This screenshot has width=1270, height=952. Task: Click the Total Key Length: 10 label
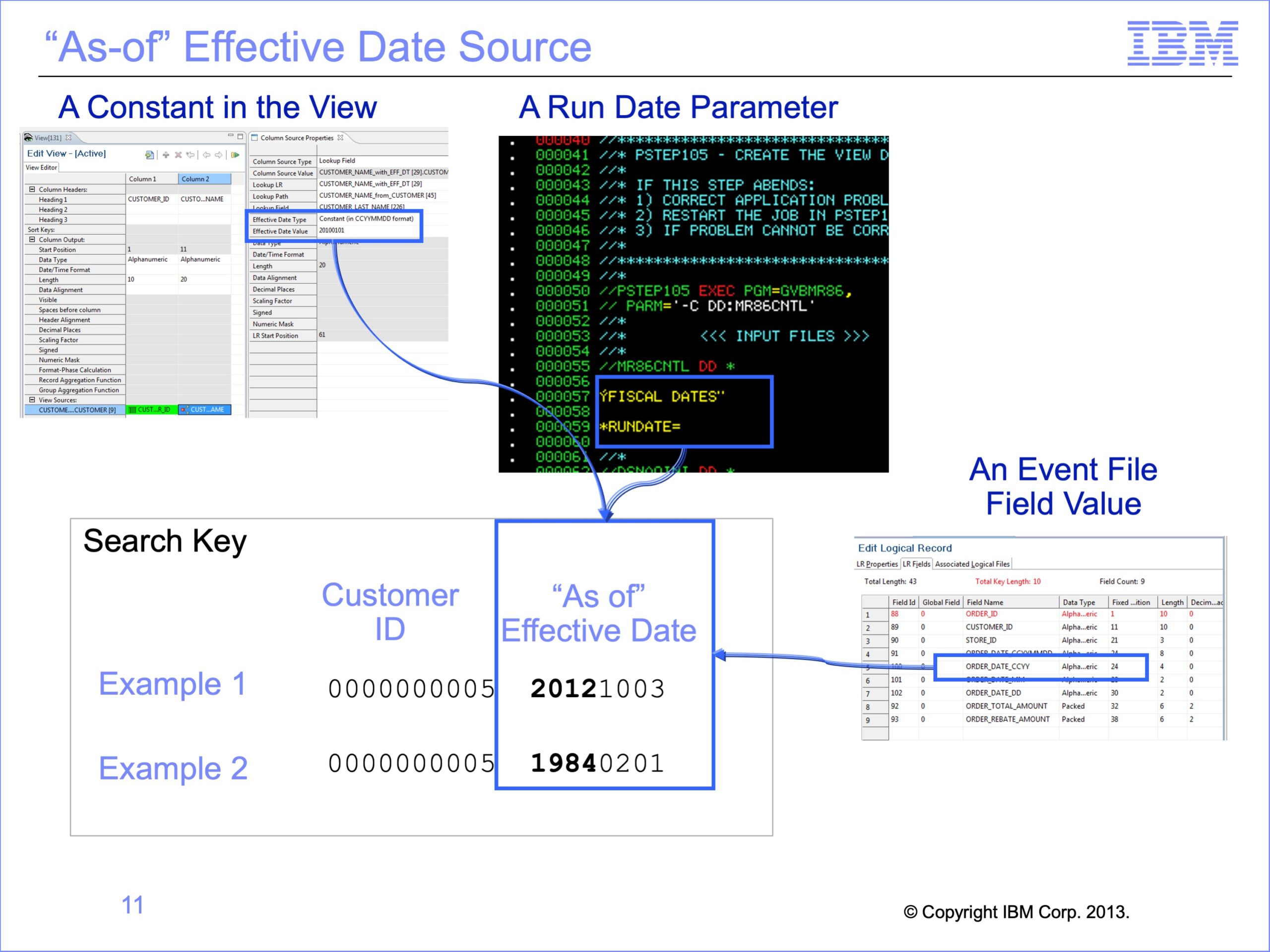(x=1008, y=581)
